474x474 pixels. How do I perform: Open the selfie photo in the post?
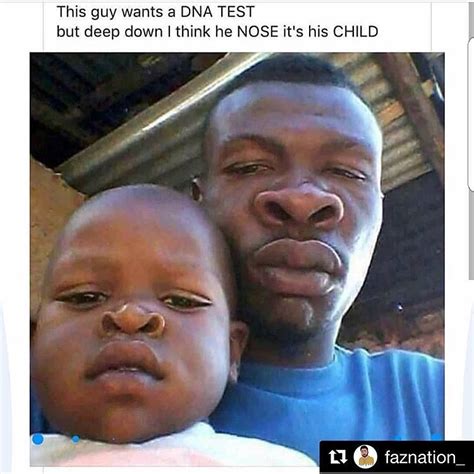(237, 259)
